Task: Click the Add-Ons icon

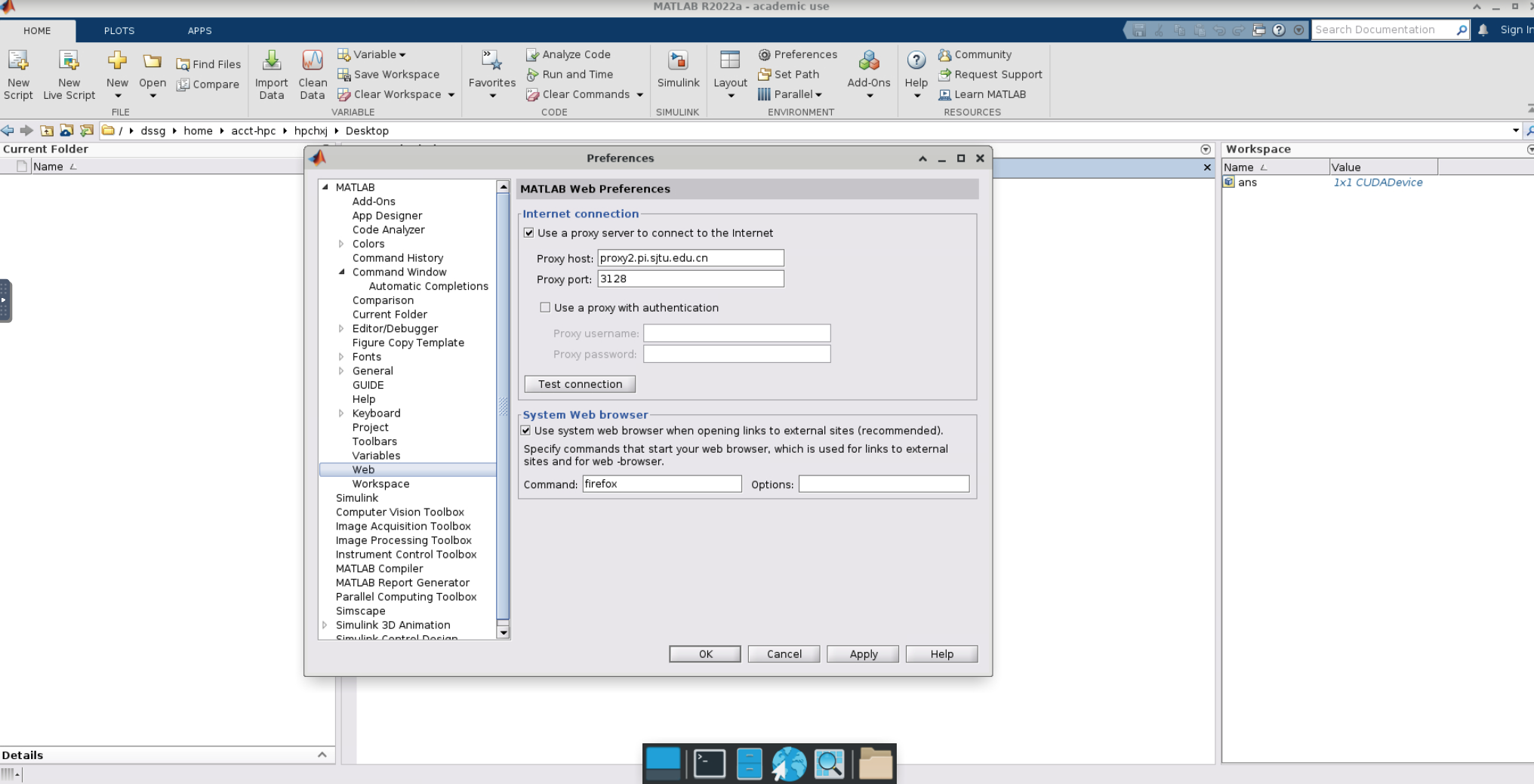Action: click(x=869, y=60)
